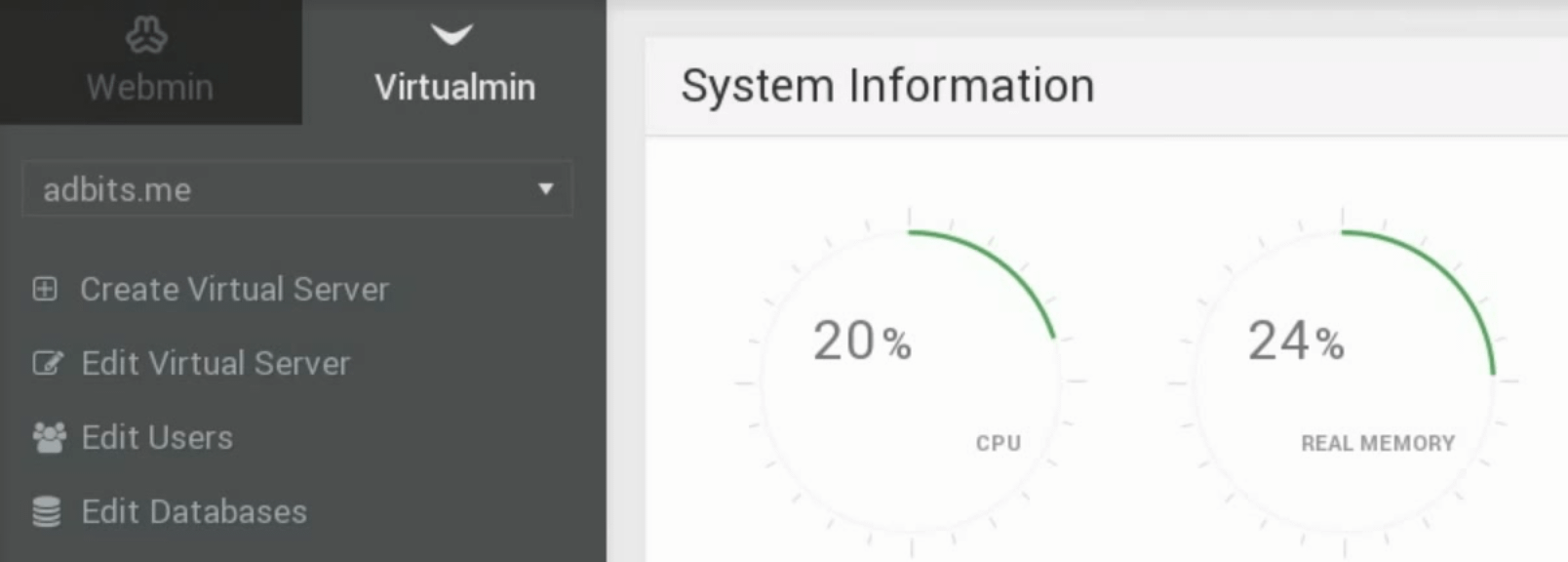Open the adbits.me domain selector
The image size is (1568, 562).
283,189
